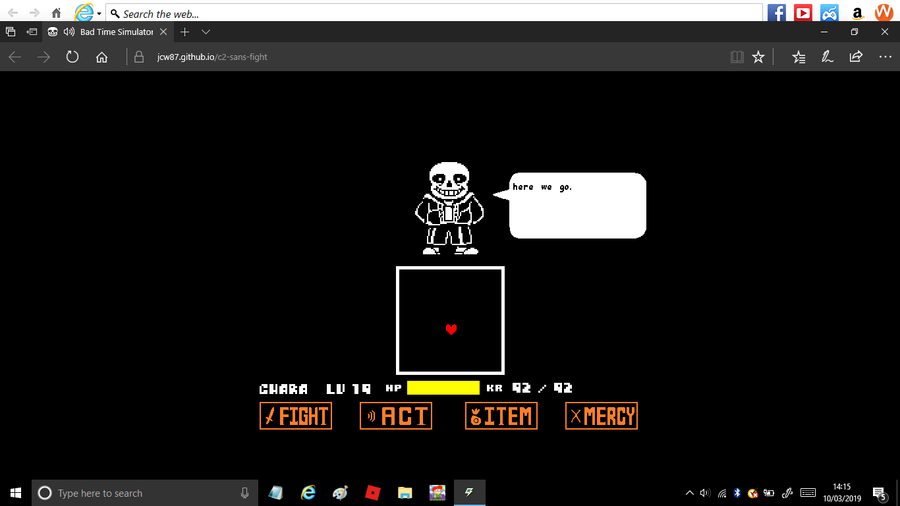Activate Cortana microphone icon
The image size is (900, 506).
[x=245, y=493]
